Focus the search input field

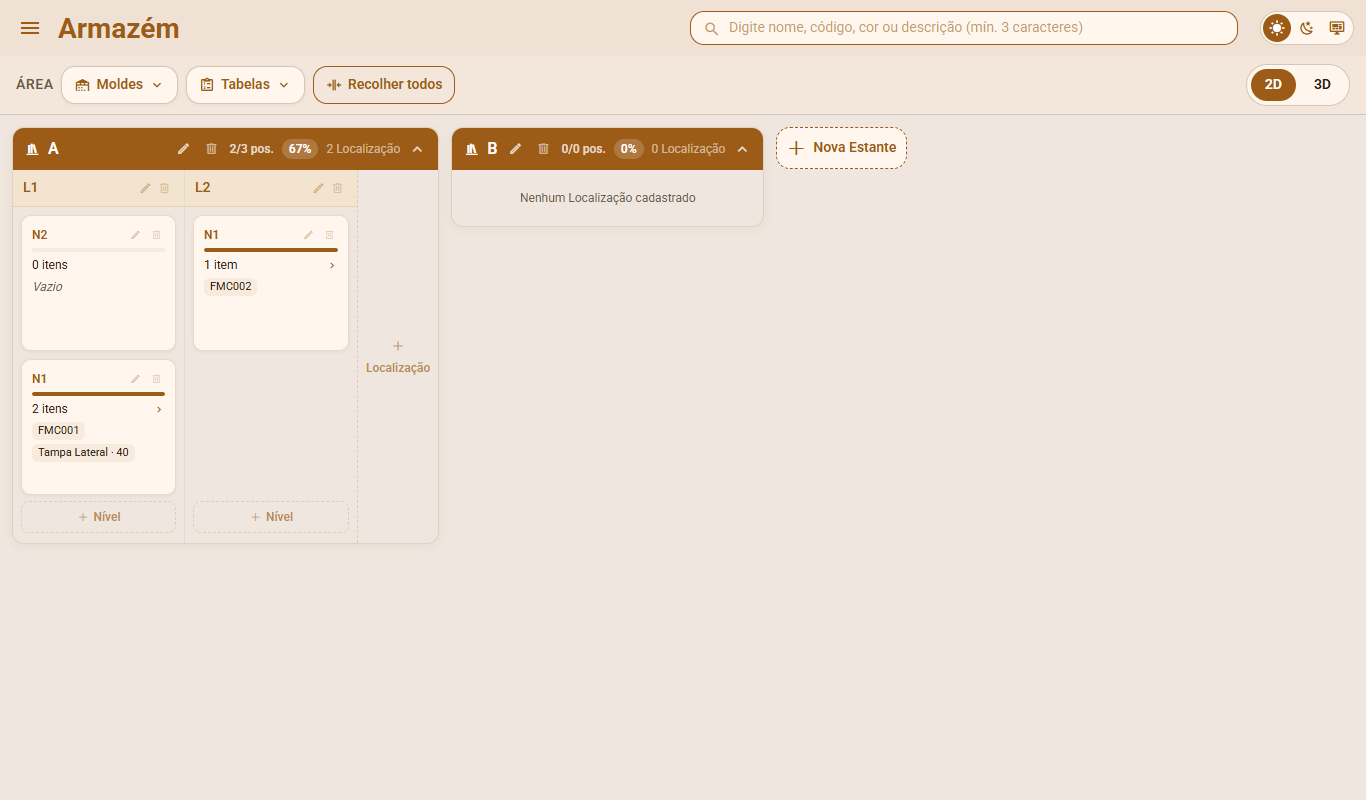click(x=964, y=28)
